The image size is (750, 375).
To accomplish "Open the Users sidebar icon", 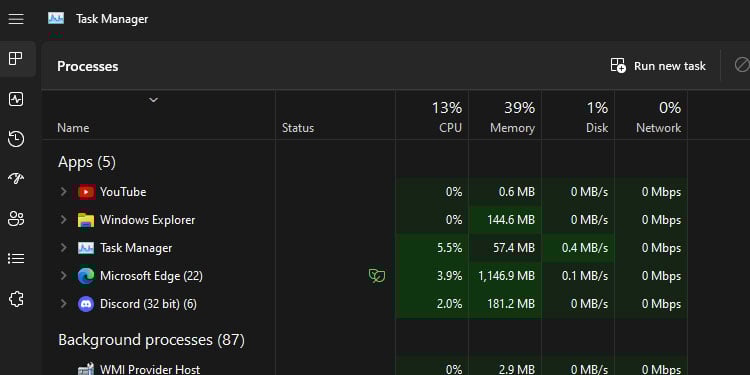I will (x=16, y=219).
